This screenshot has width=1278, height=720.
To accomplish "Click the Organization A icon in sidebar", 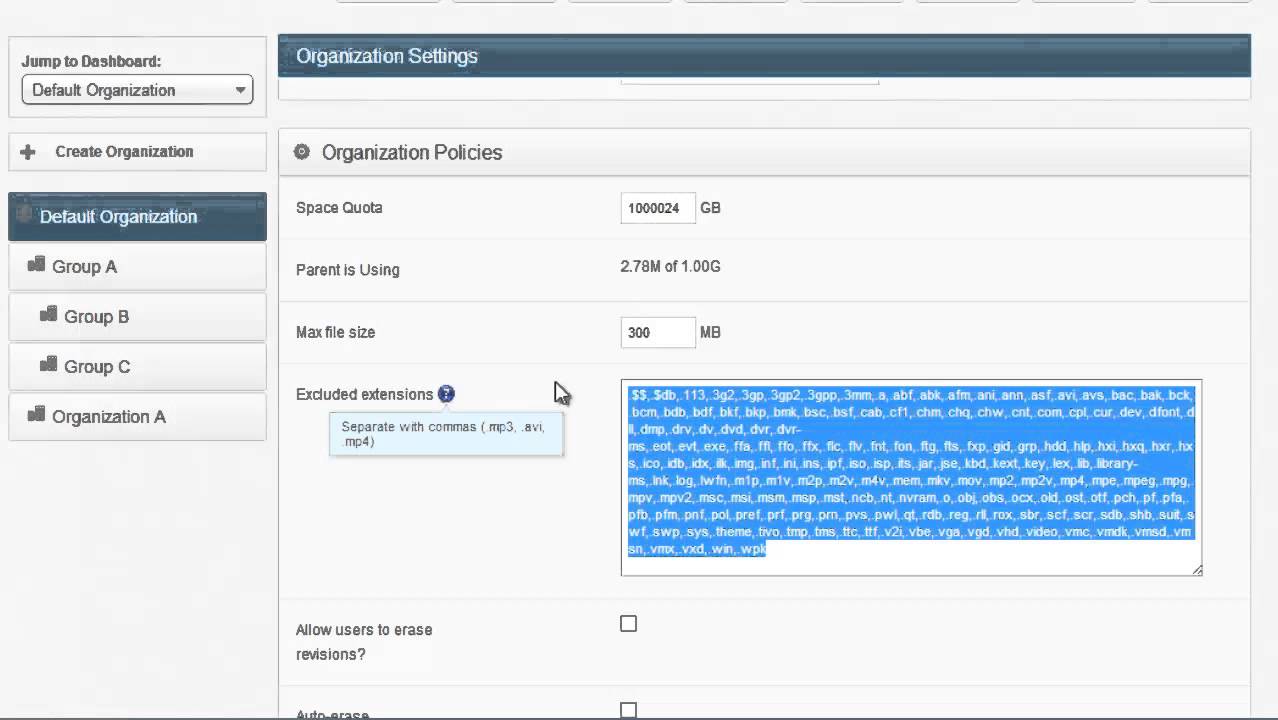I will (x=36, y=415).
